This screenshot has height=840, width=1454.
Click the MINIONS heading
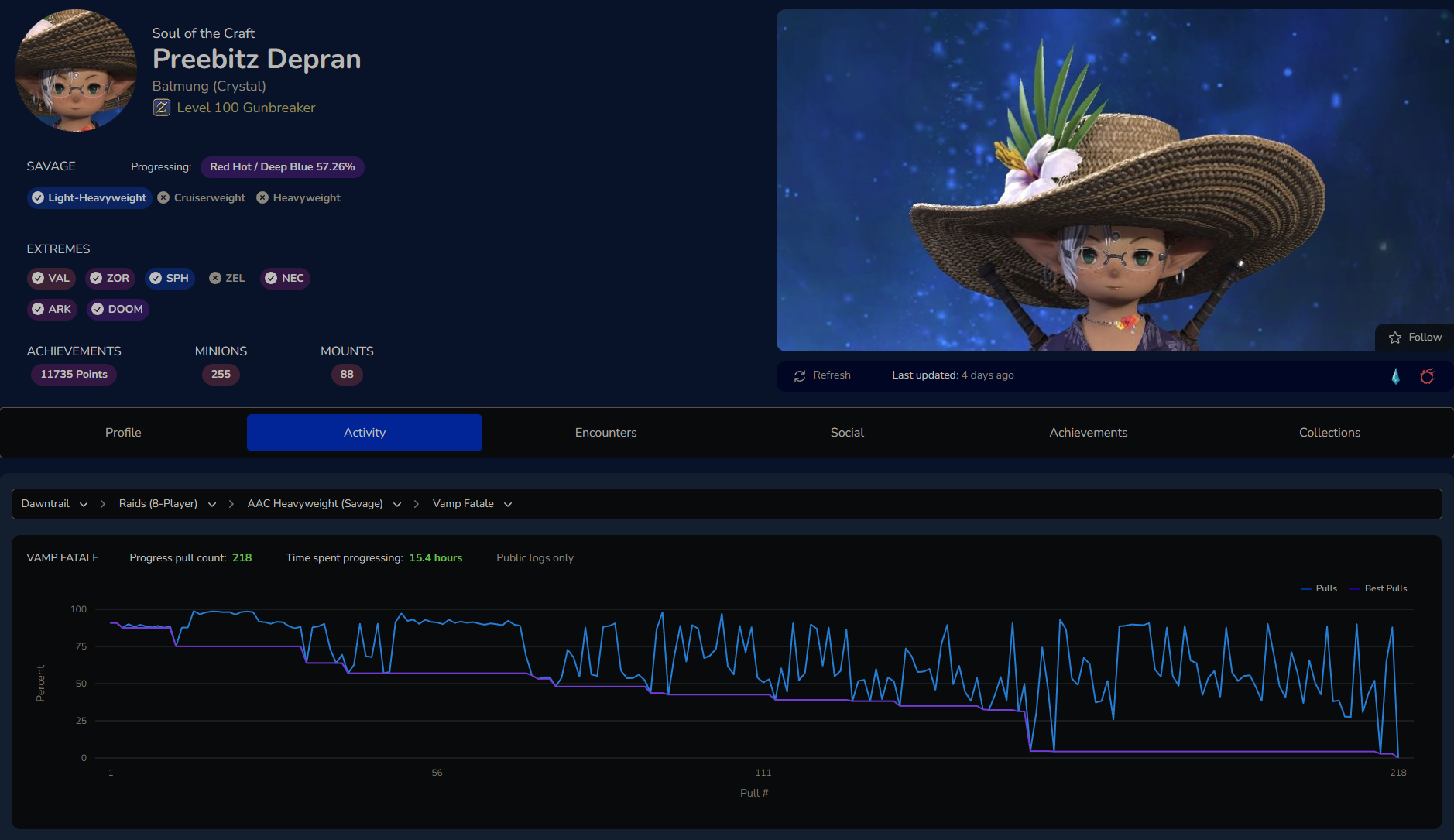point(221,351)
